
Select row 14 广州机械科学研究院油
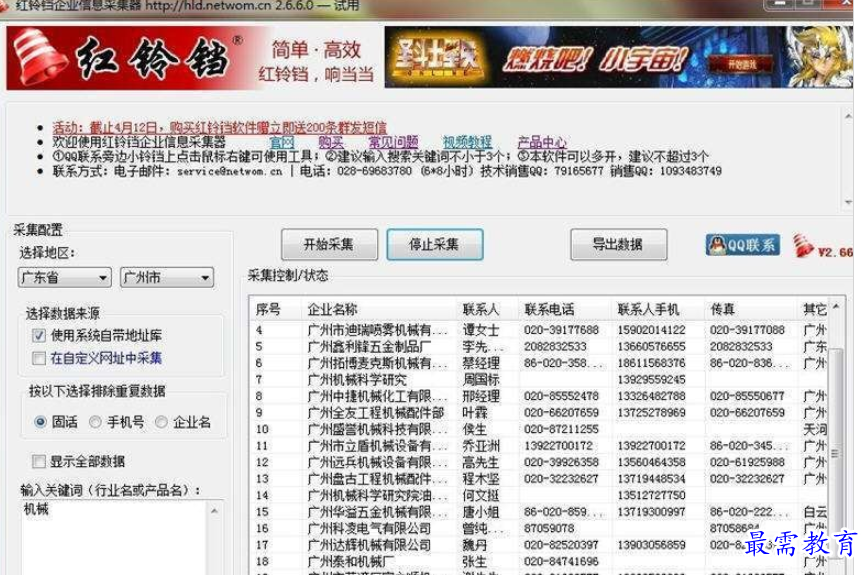point(539,495)
